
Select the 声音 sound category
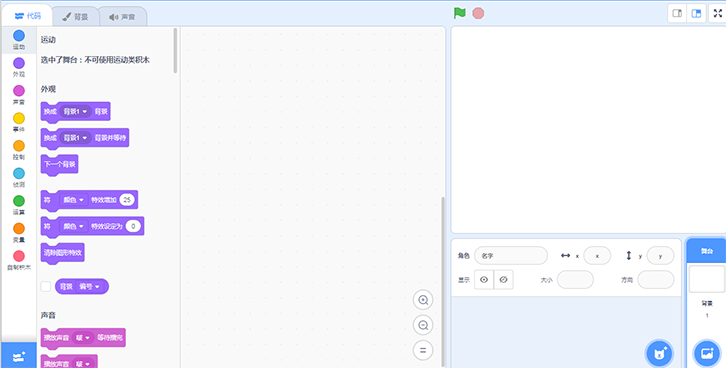point(19,95)
